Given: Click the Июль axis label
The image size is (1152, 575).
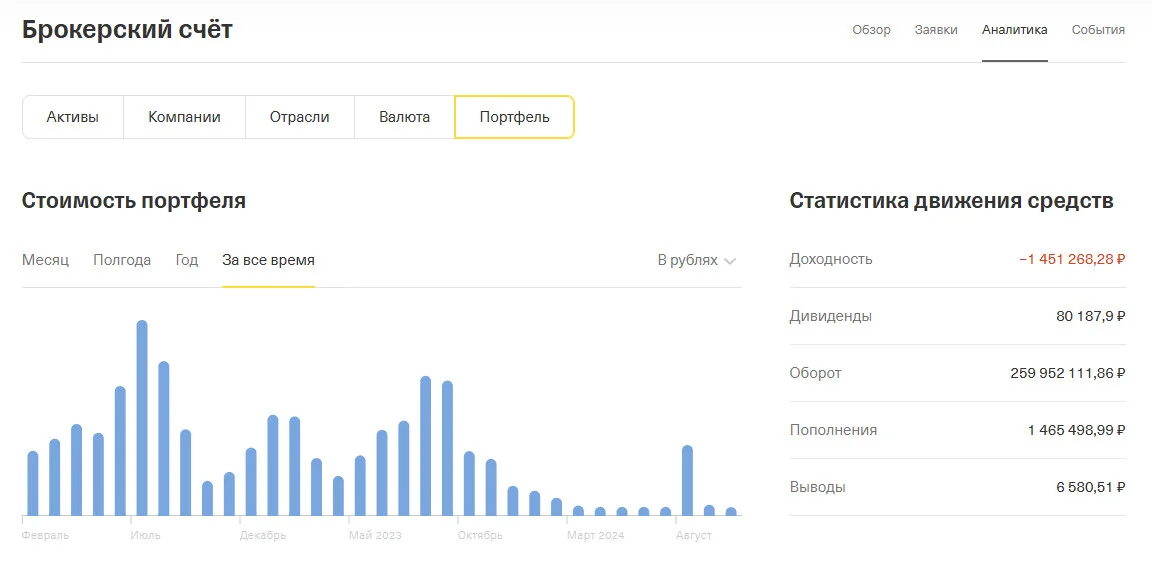Looking at the screenshot, I should pos(145,535).
